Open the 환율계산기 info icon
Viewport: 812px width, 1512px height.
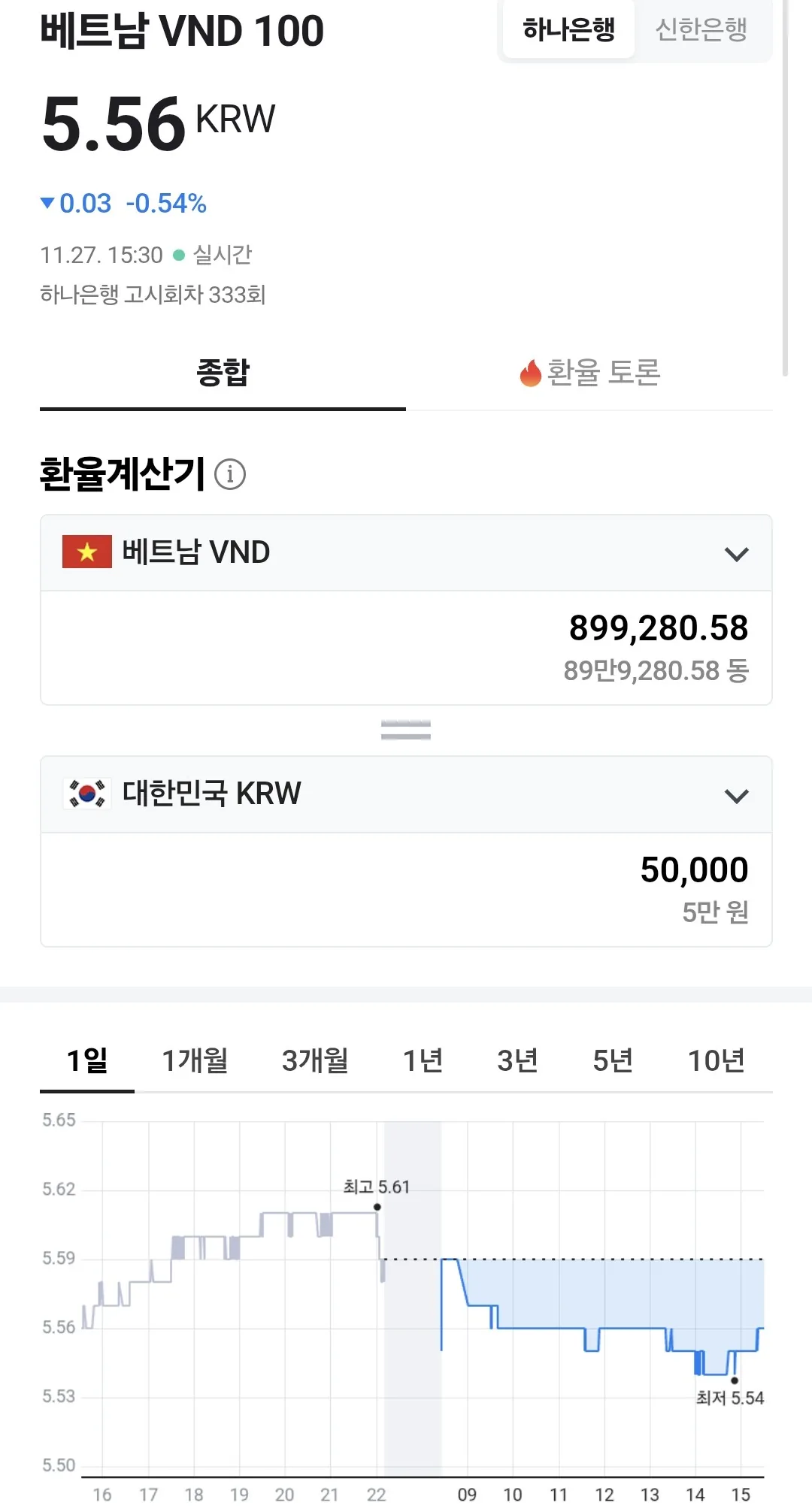tap(230, 474)
